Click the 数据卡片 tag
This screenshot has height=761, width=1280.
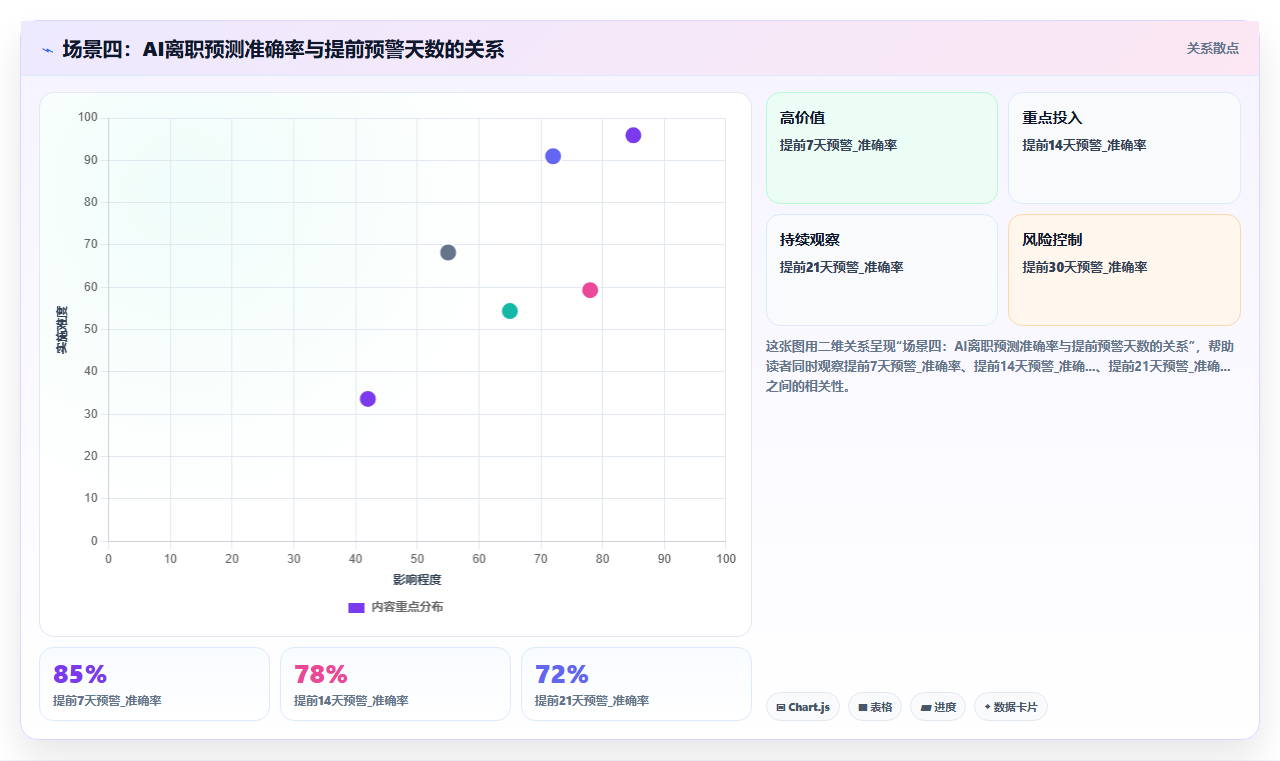click(x=1011, y=707)
